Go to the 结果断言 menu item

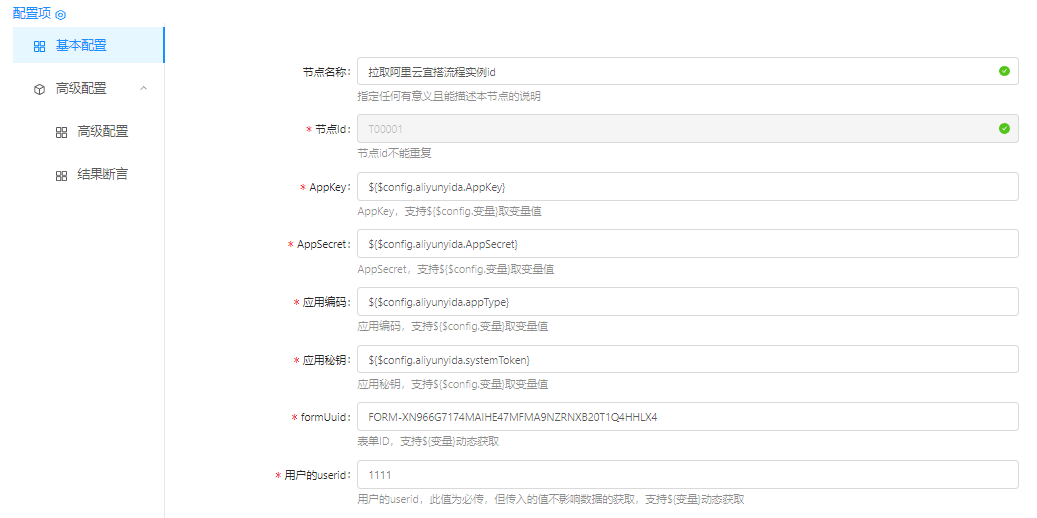(102, 174)
